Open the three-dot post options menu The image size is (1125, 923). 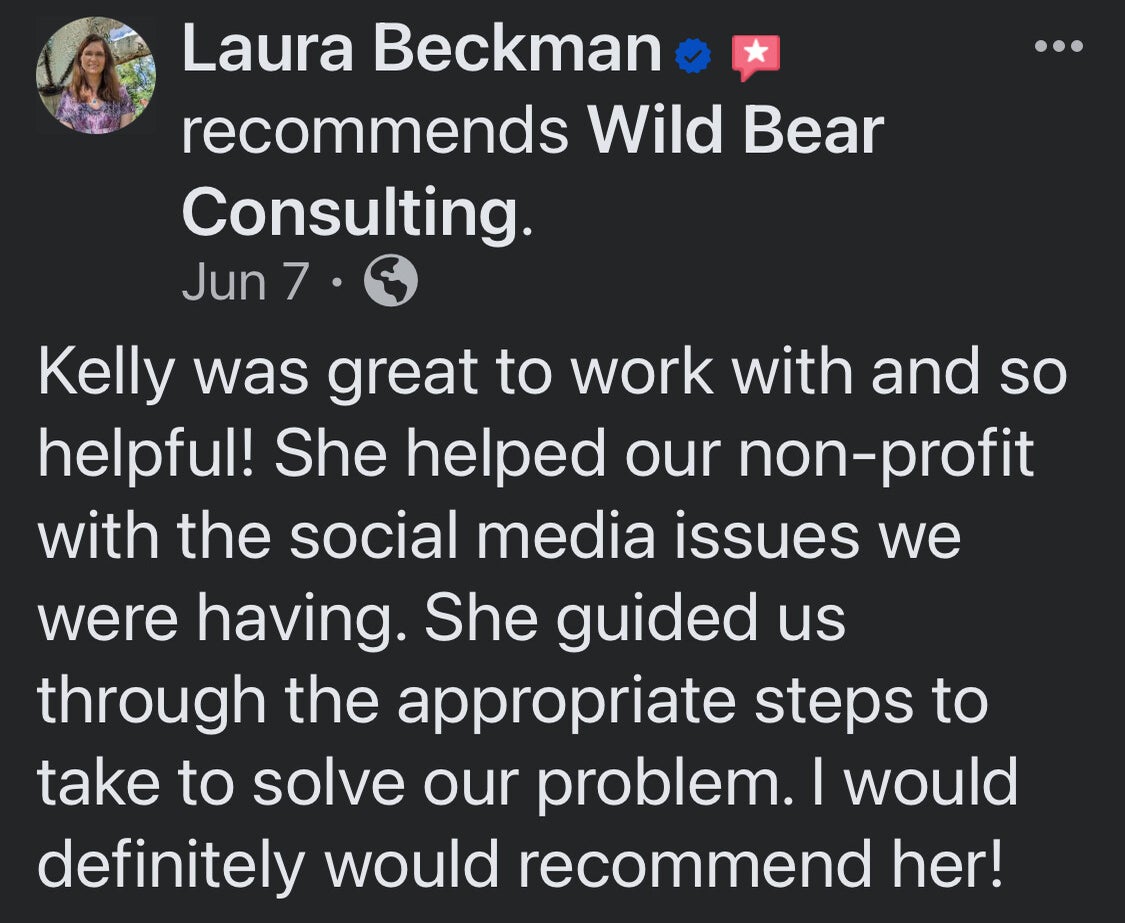pyautogui.click(x=1059, y=46)
